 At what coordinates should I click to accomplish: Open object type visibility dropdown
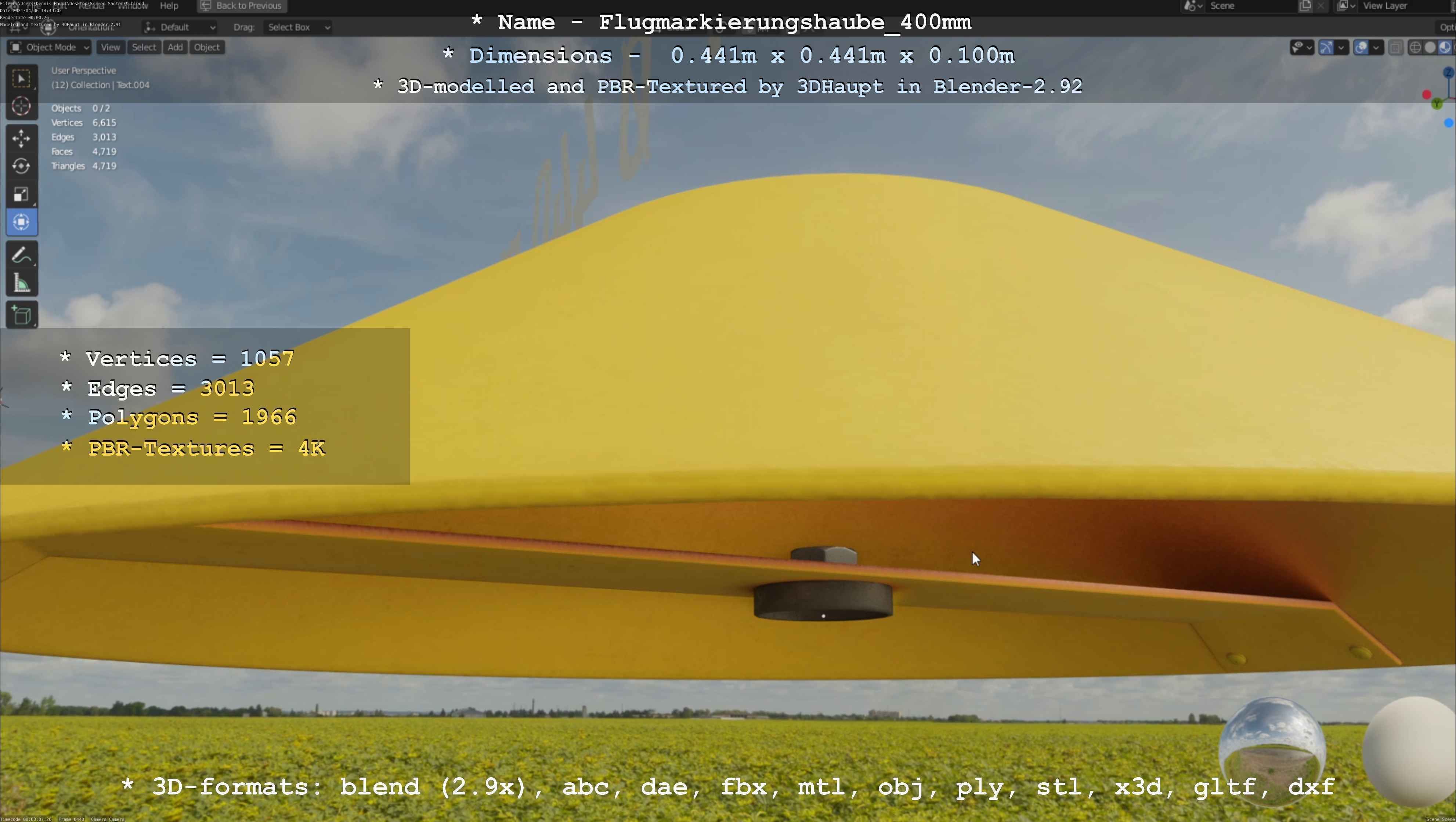point(1302,47)
